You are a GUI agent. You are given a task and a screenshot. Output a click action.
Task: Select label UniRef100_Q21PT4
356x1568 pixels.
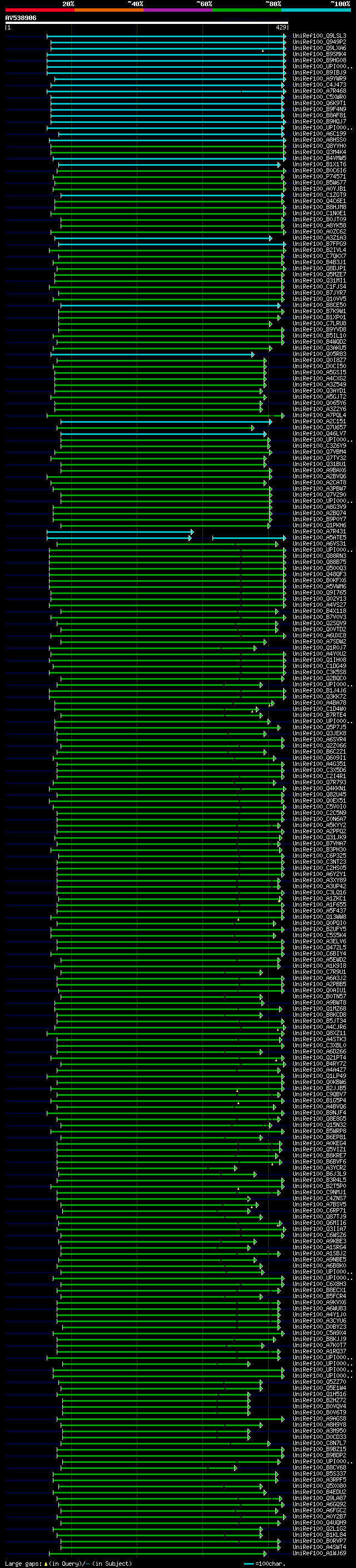(x=319, y=1058)
